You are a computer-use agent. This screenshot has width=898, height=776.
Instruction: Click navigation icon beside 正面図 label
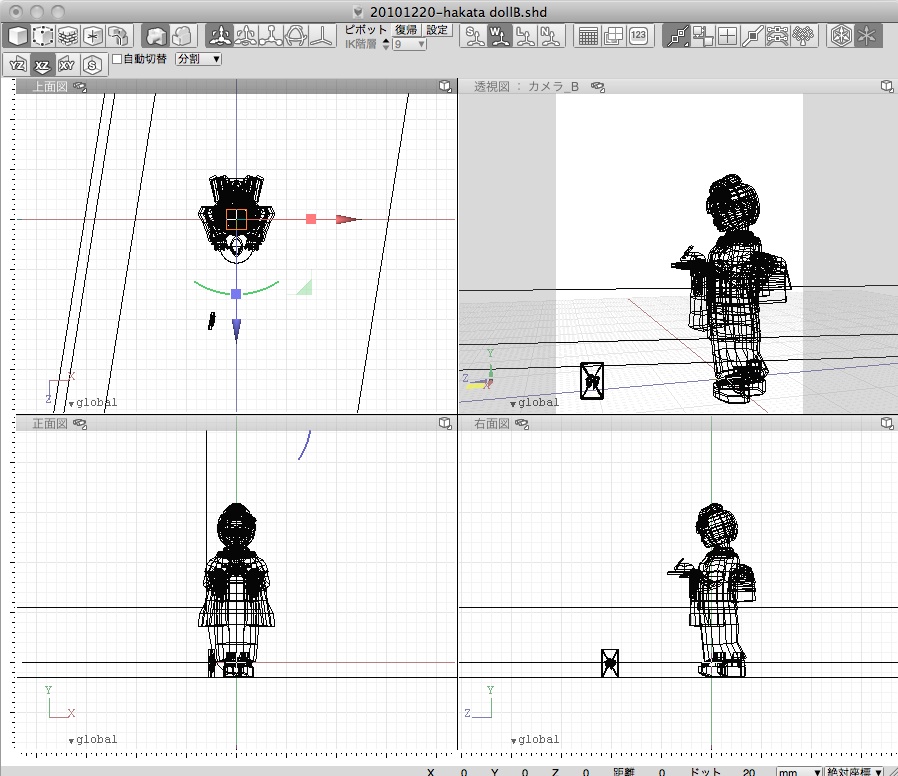[x=80, y=424]
